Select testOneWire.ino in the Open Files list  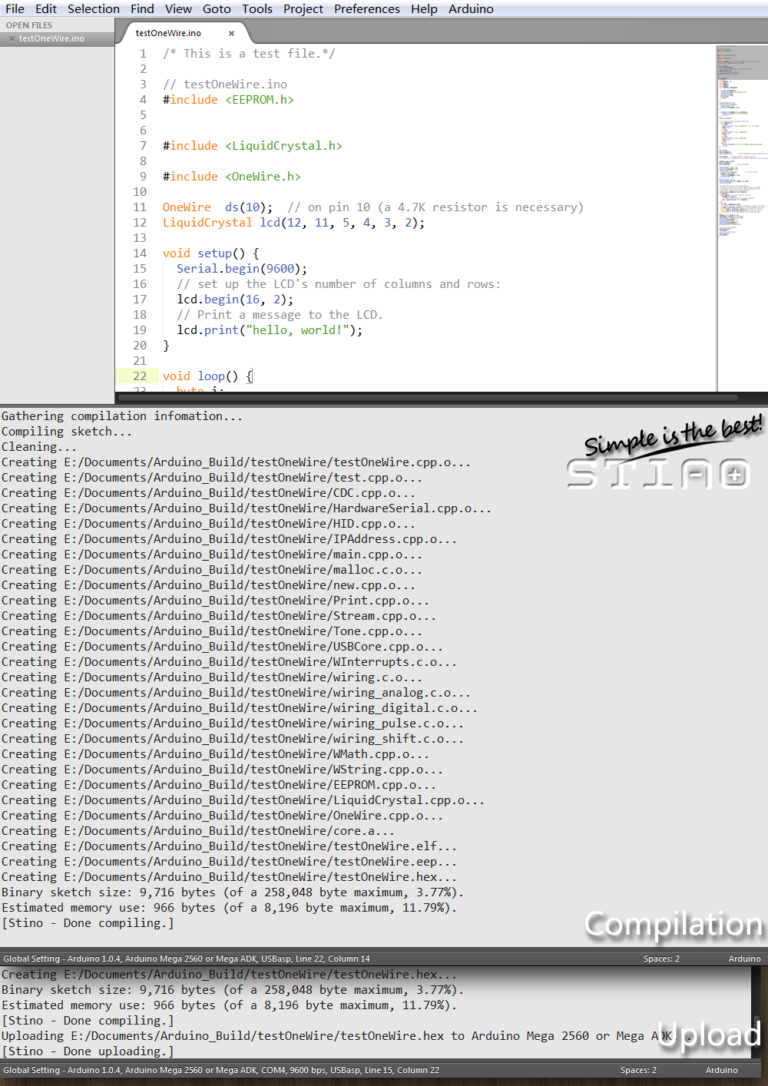[x=52, y=39]
